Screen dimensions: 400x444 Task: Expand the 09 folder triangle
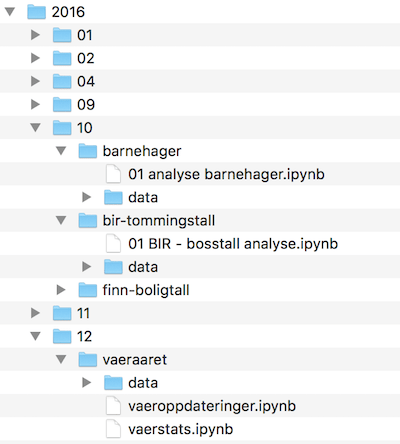[x=35, y=104]
